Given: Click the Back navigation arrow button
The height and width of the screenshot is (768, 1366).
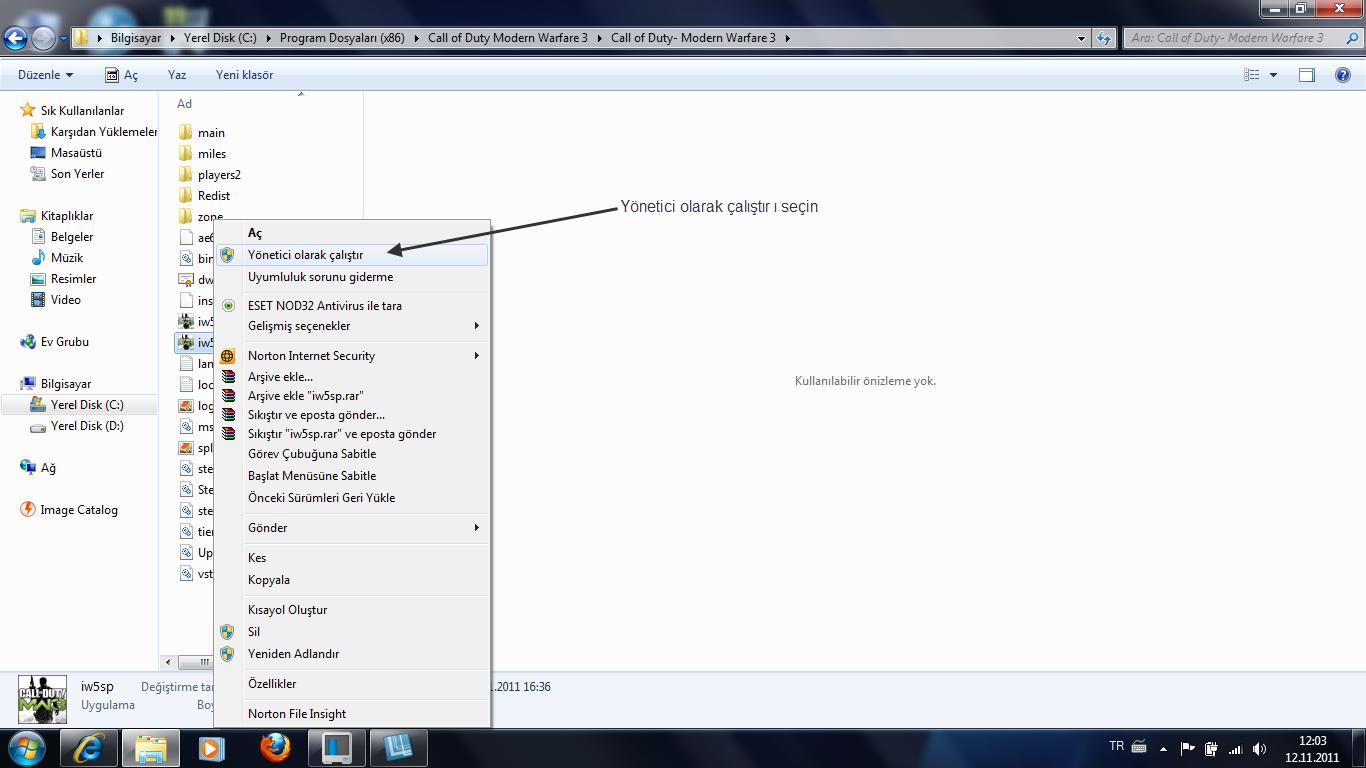Looking at the screenshot, I should point(15,38).
